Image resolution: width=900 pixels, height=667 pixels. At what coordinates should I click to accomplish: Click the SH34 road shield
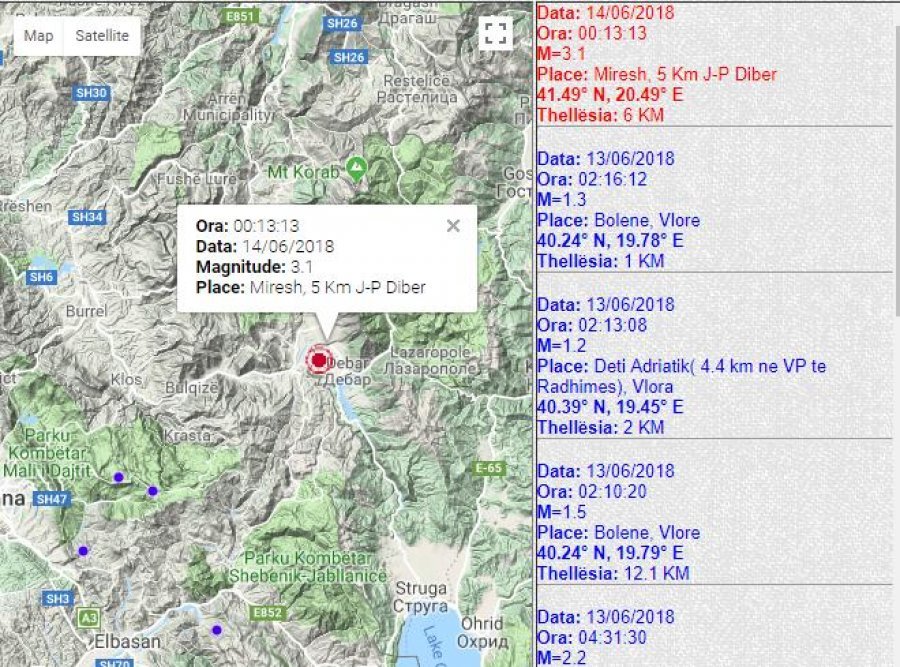pos(87,217)
